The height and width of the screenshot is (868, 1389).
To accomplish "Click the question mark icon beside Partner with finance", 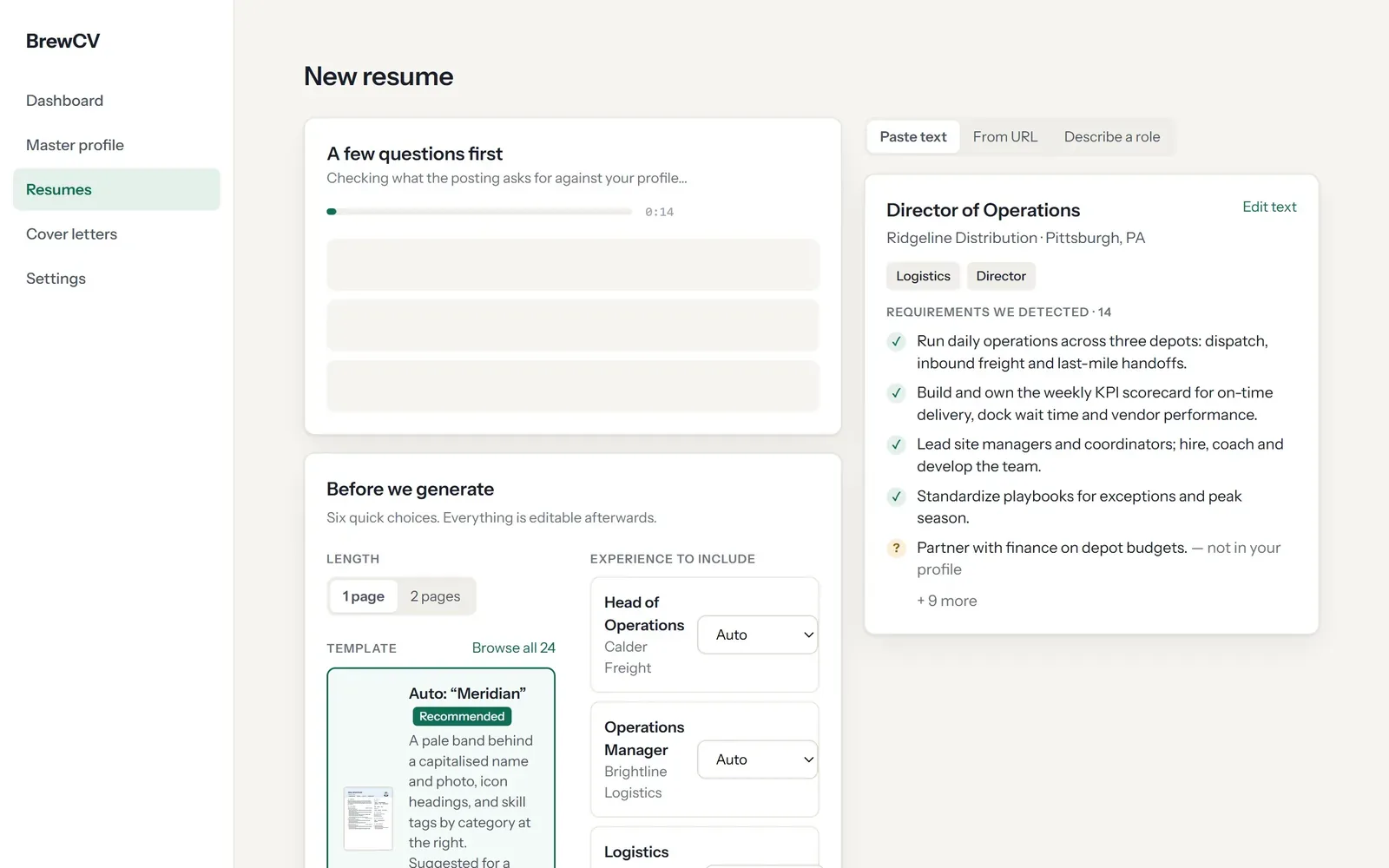I will [897, 548].
